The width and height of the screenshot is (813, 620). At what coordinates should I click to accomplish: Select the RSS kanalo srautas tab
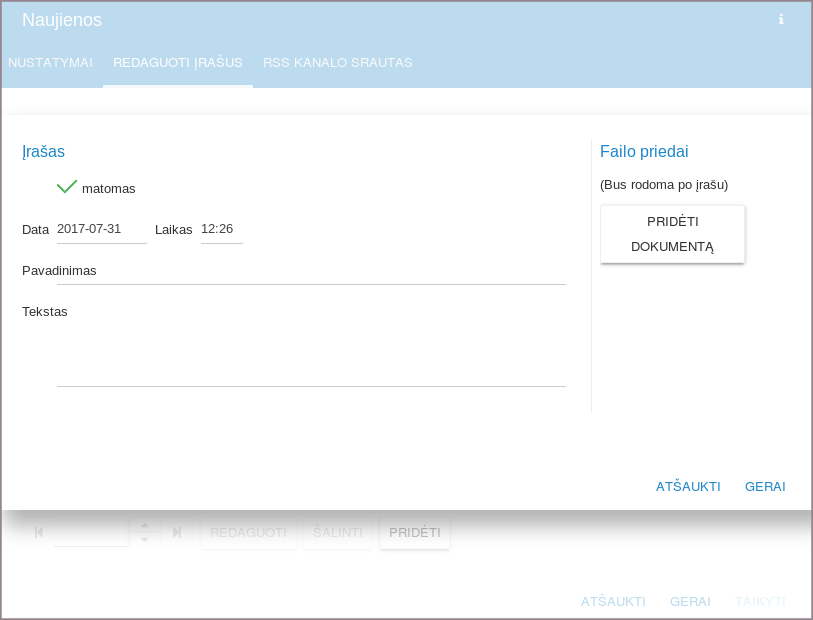[x=337, y=63]
